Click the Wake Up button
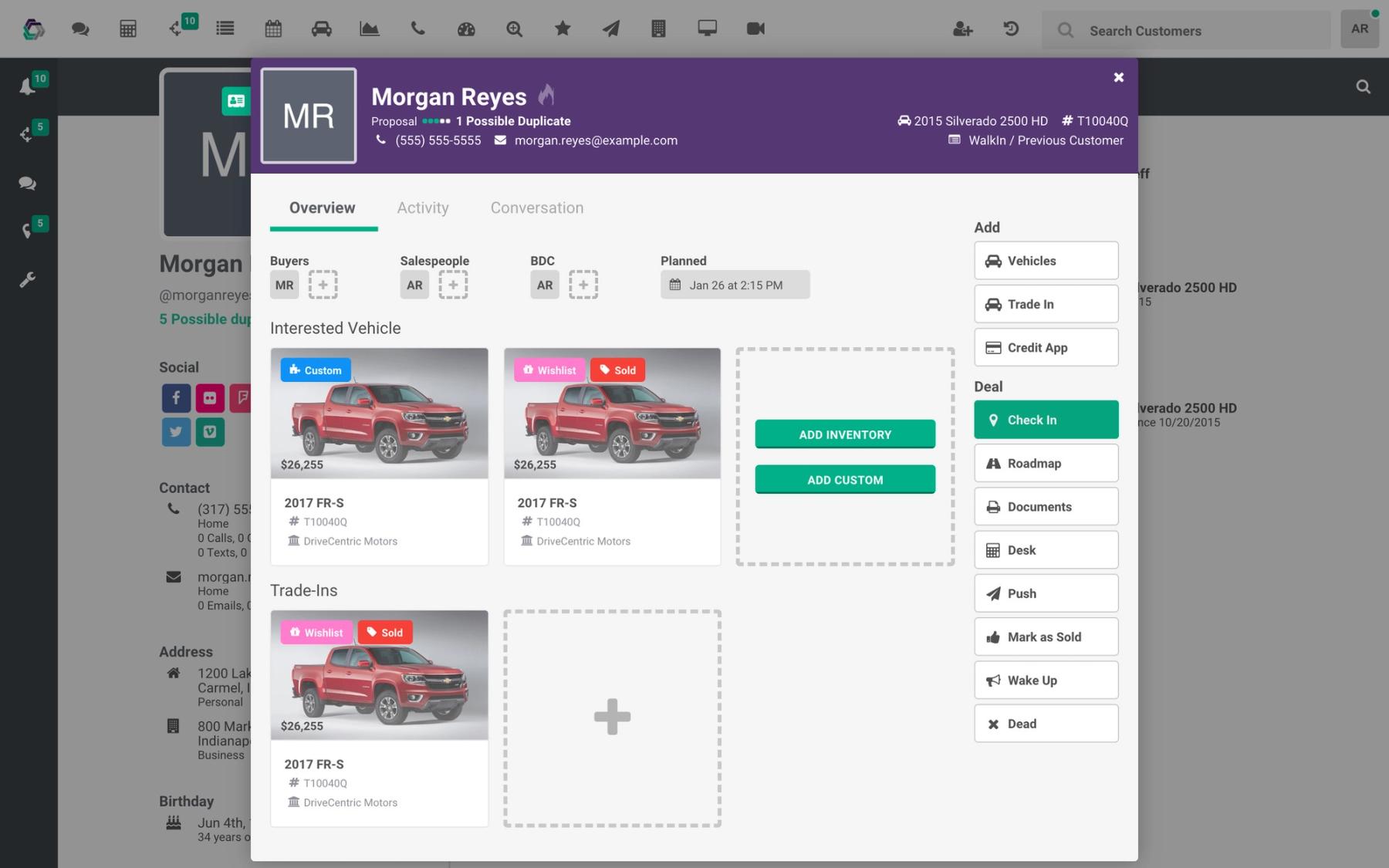Viewport: 1389px width, 868px height. coord(1046,680)
